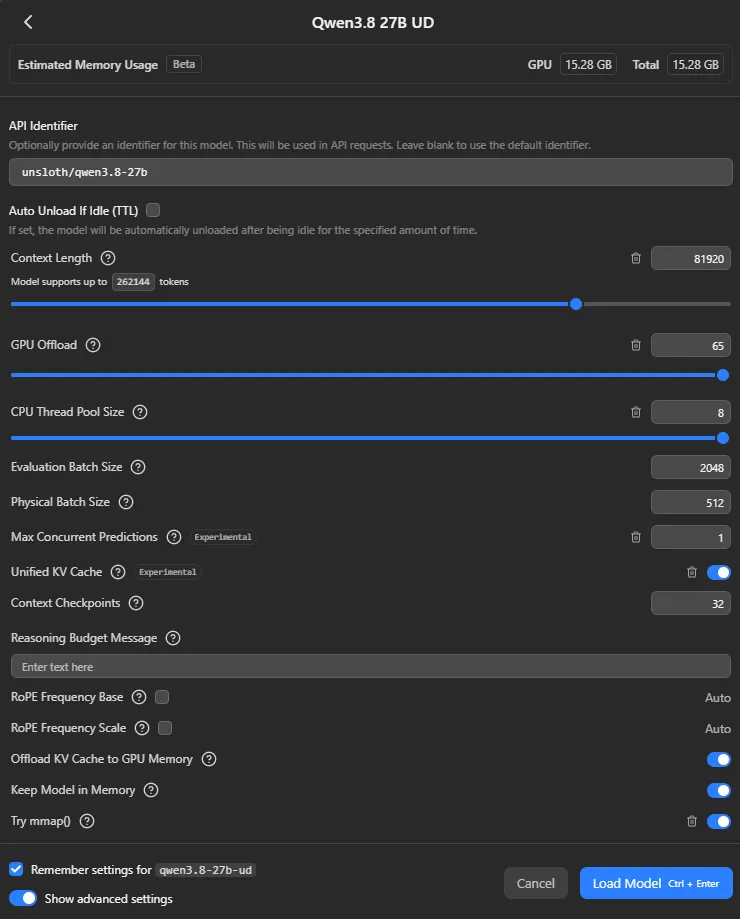Open help icon next to Context Checkpoints

[x=136, y=603]
